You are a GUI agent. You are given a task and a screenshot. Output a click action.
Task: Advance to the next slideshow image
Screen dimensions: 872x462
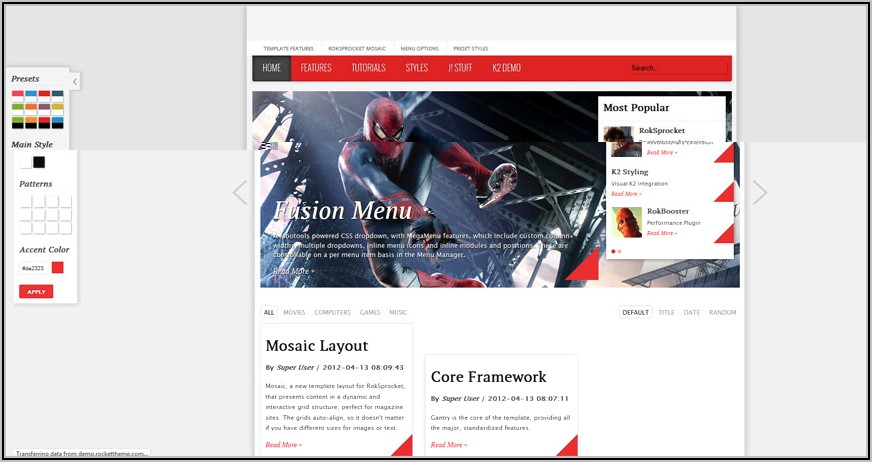(760, 192)
